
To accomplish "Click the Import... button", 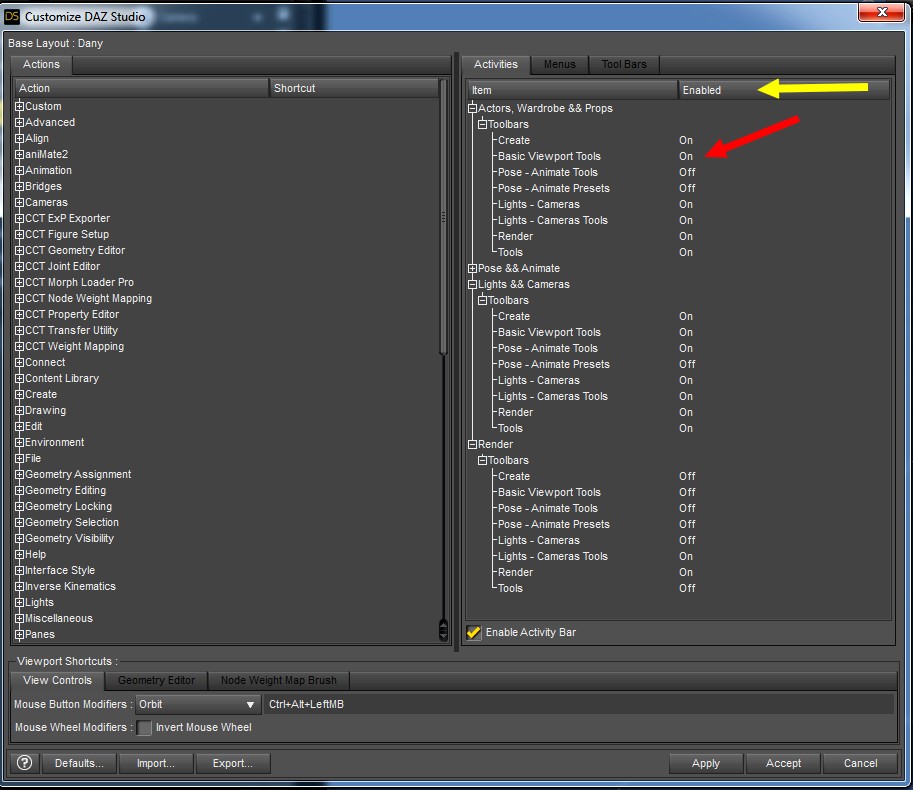I will [155, 763].
